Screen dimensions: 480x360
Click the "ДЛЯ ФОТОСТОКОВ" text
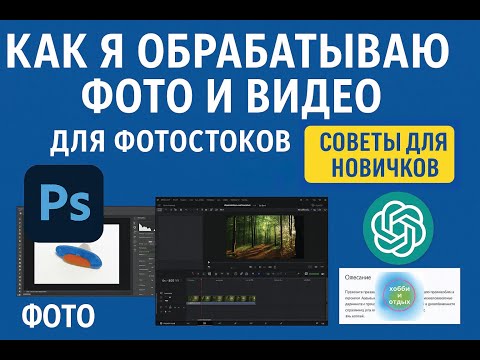pos(170,141)
